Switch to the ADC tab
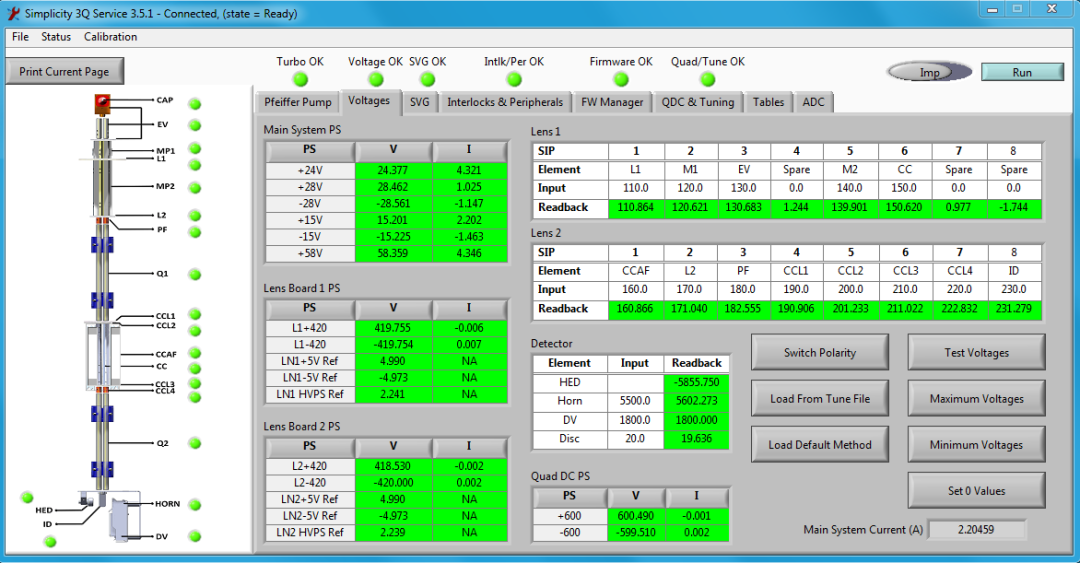Screen dimensions: 1080x563 point(813,102)
